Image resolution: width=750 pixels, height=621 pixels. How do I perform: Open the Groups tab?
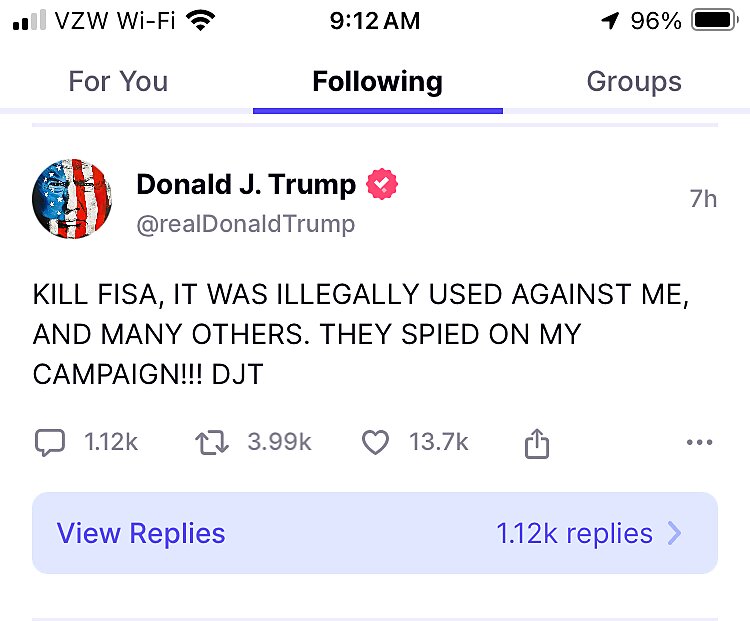[x=634, y=82]
